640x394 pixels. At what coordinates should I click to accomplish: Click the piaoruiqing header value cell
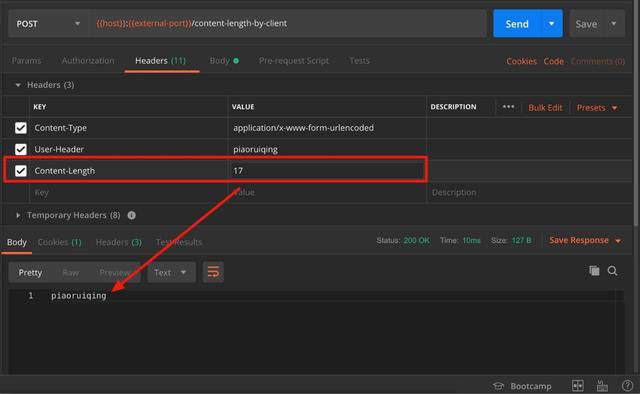click(x=327, y=149)
